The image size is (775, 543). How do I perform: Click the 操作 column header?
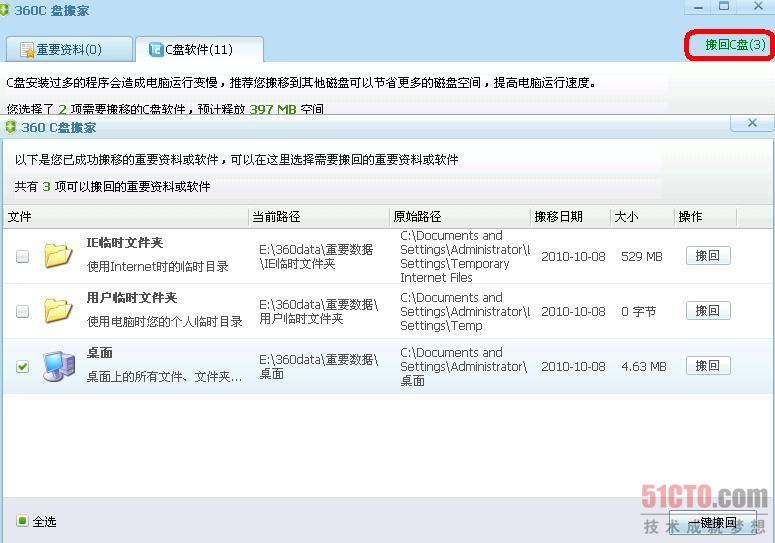705,217
